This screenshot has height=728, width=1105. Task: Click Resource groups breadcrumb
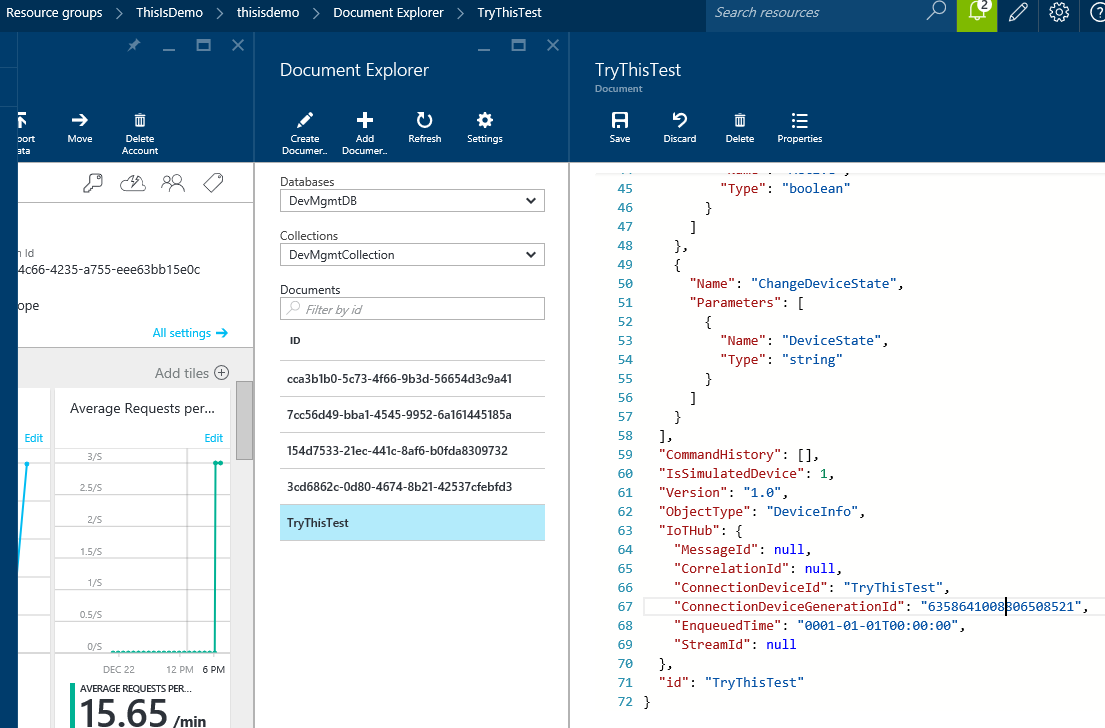(54, 13)
